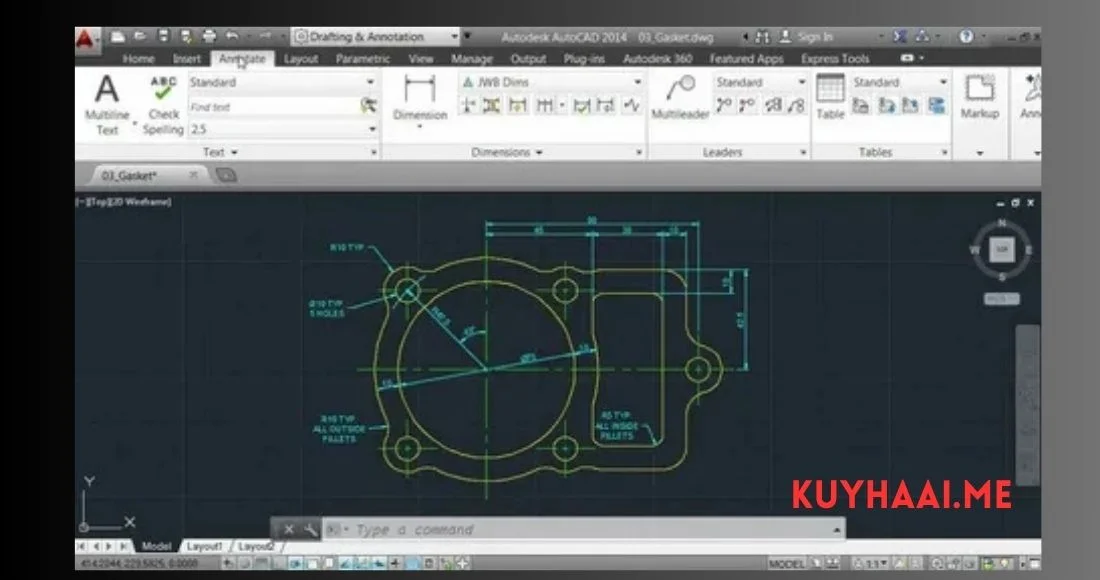Run the Check Spelling tool
Viewport: 1100px width, 580px height.
pyautogui.click(x=163, y=105)
